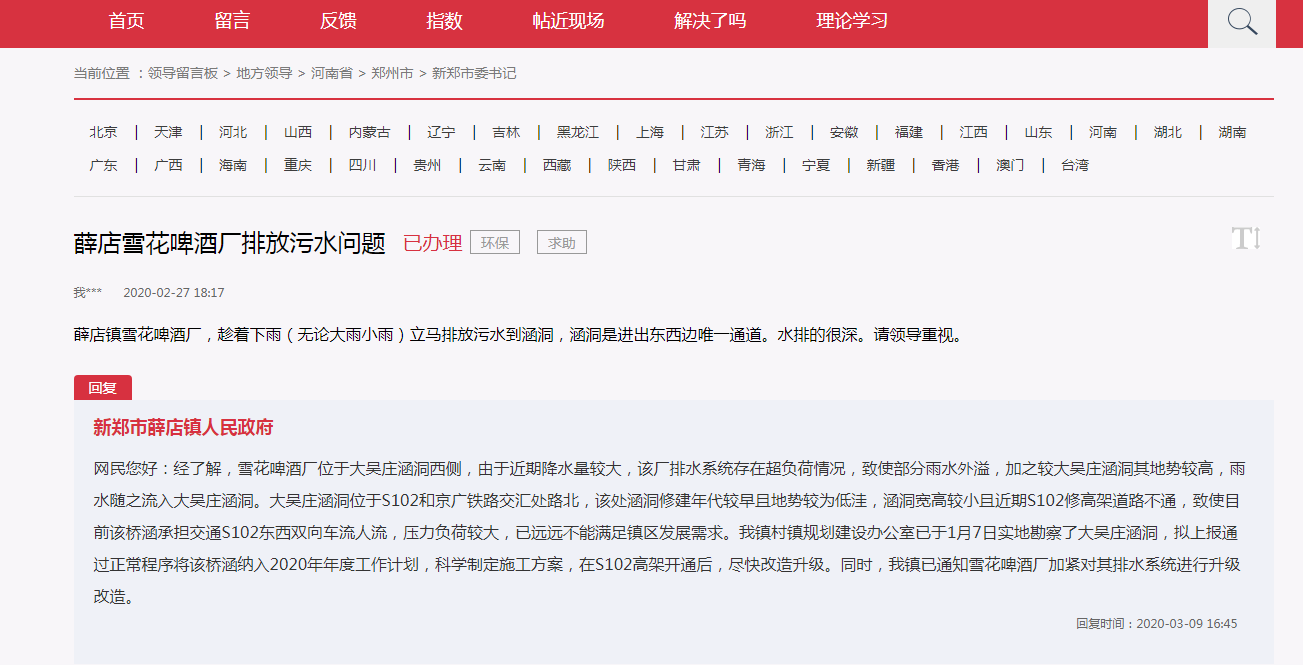Select the 广西 region link
This screenshot has width=1303, height=665.
(x=168, y=165)
